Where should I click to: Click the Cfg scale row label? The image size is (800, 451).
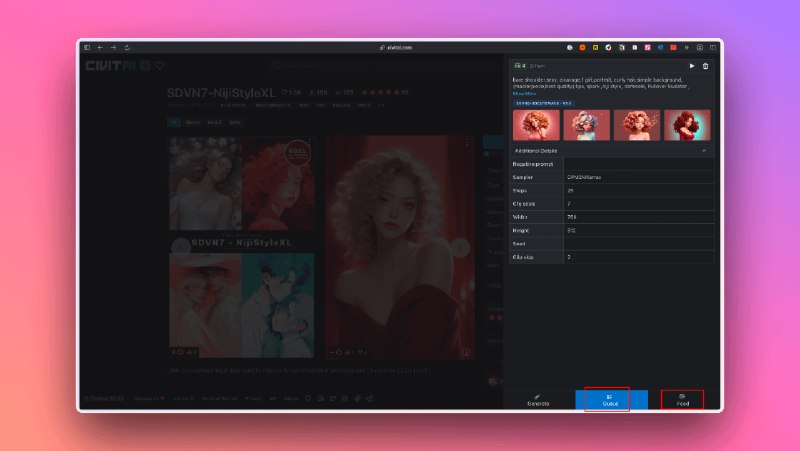[524, 204]
